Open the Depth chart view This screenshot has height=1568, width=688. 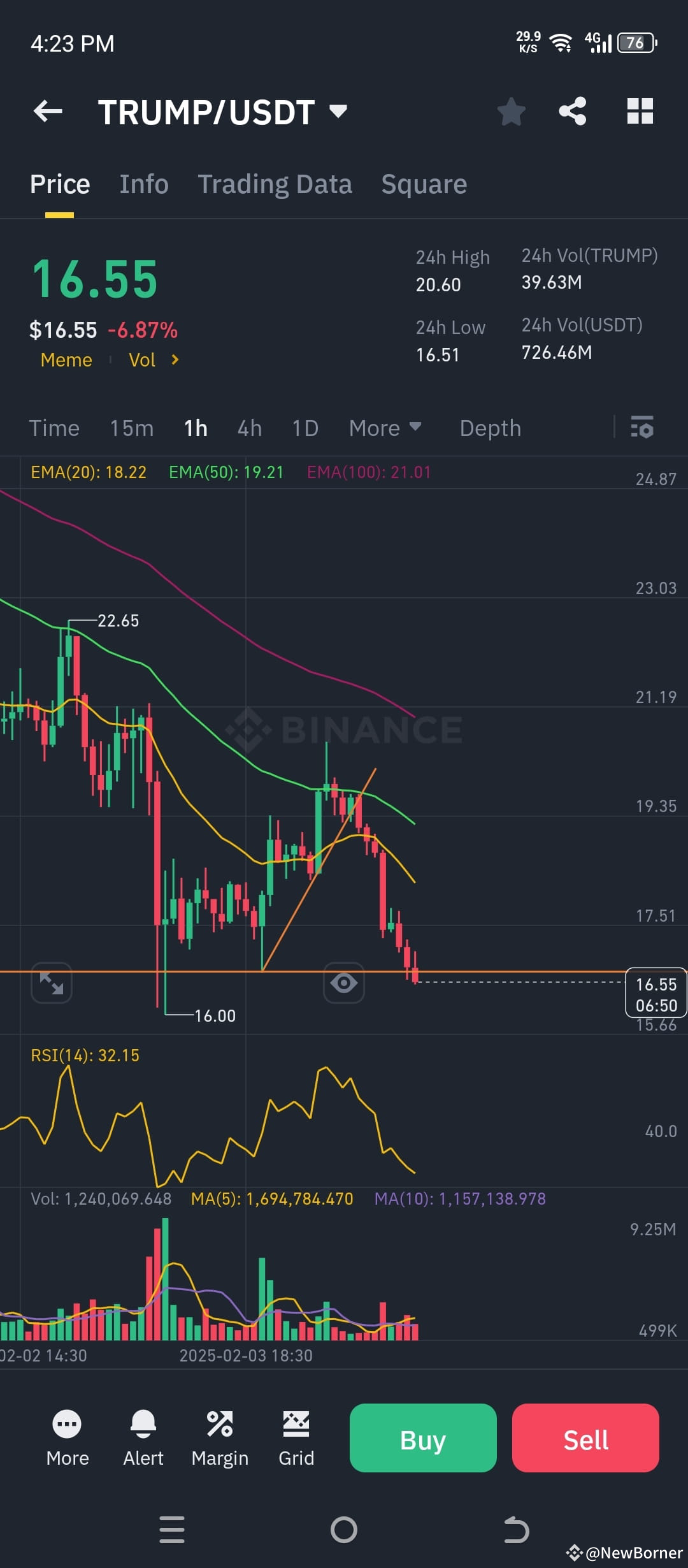[x=491, y=428]
